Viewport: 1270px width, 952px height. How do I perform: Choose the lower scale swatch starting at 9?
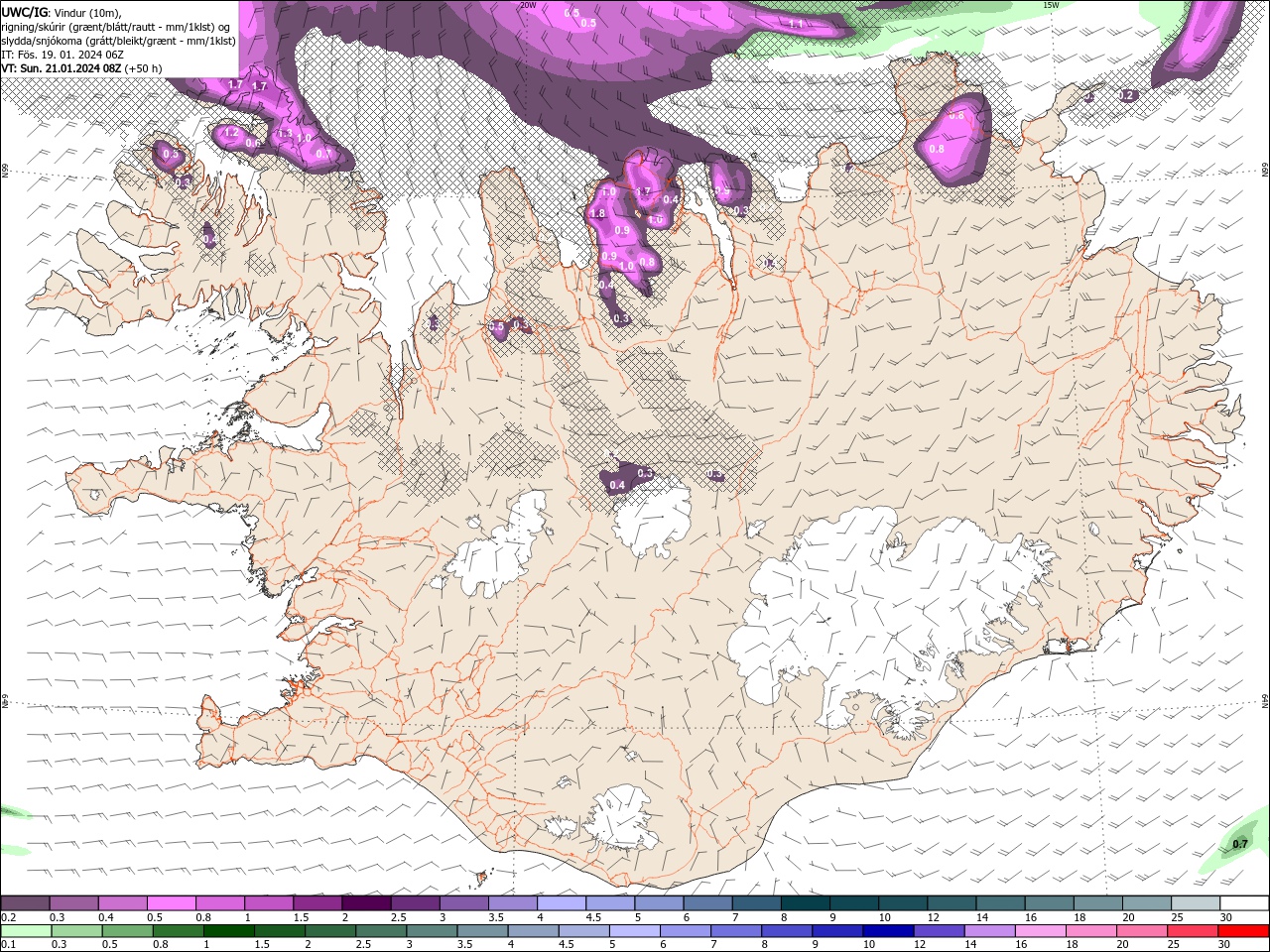[836, 931]
